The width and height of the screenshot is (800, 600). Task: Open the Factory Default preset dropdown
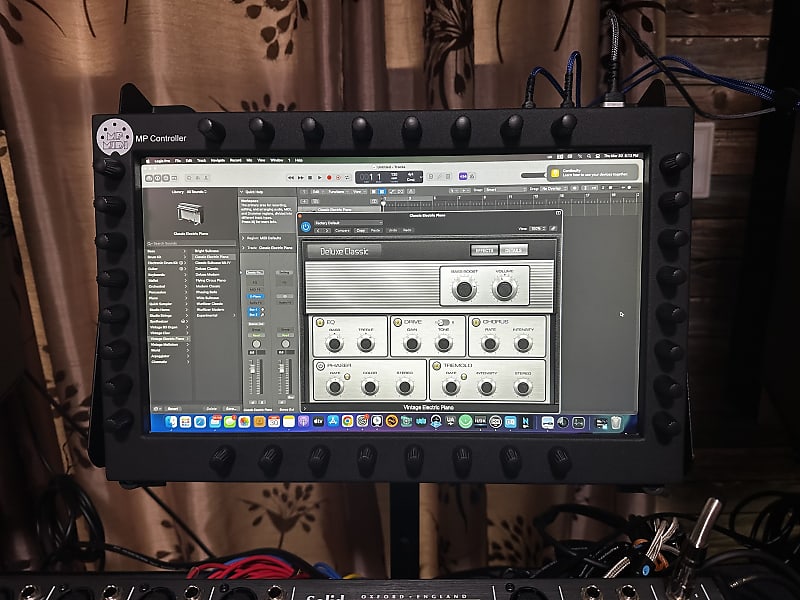(x=349, y=222)
